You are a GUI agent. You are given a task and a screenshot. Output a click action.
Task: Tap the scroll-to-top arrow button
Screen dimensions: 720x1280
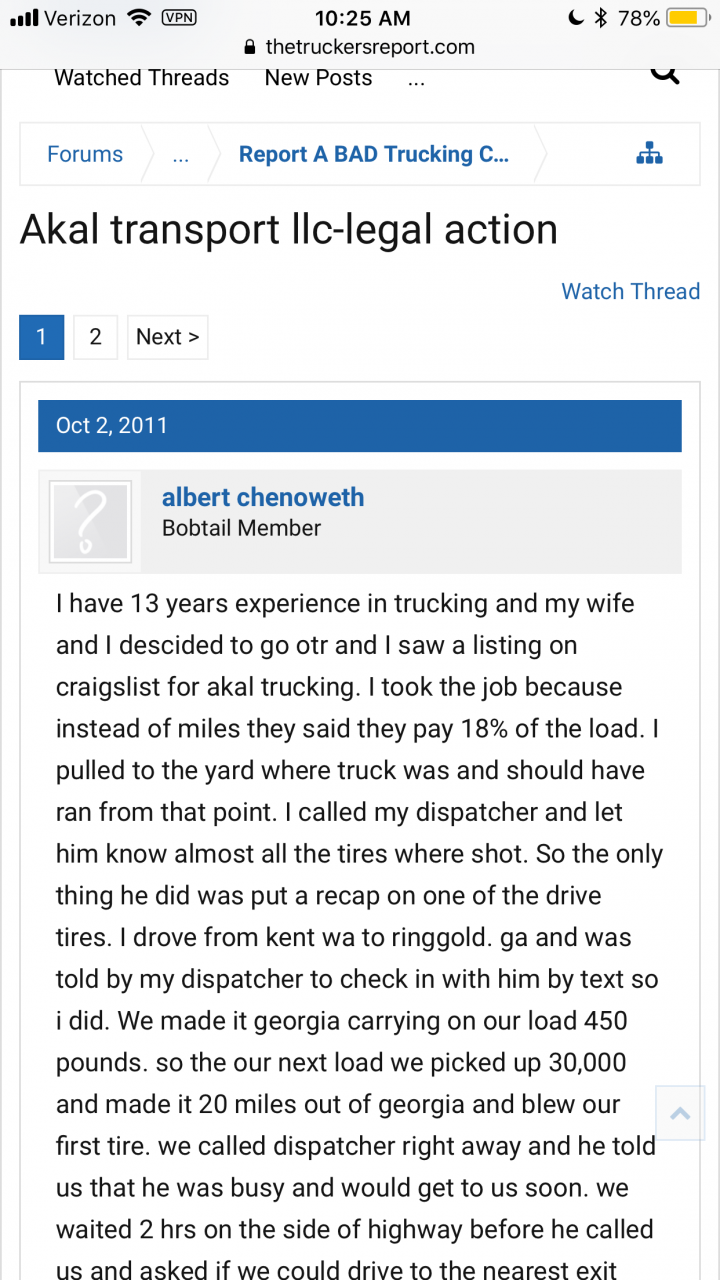680,1113
